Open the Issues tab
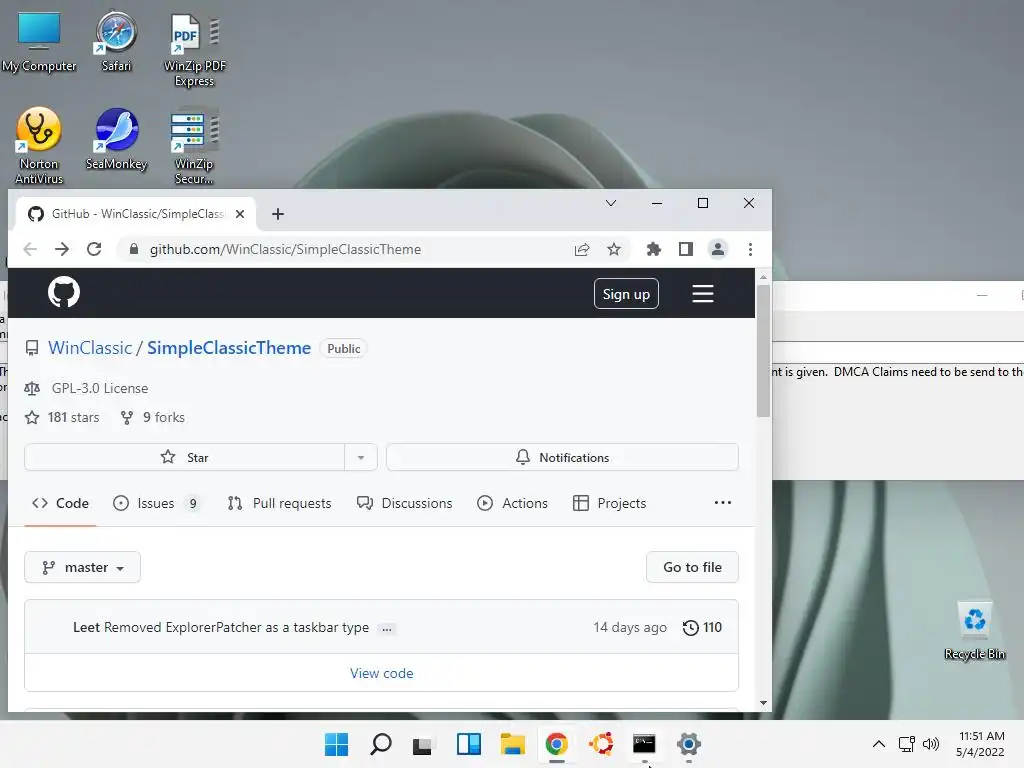The height and width of the screenshot is (768, 1024). 157,503
